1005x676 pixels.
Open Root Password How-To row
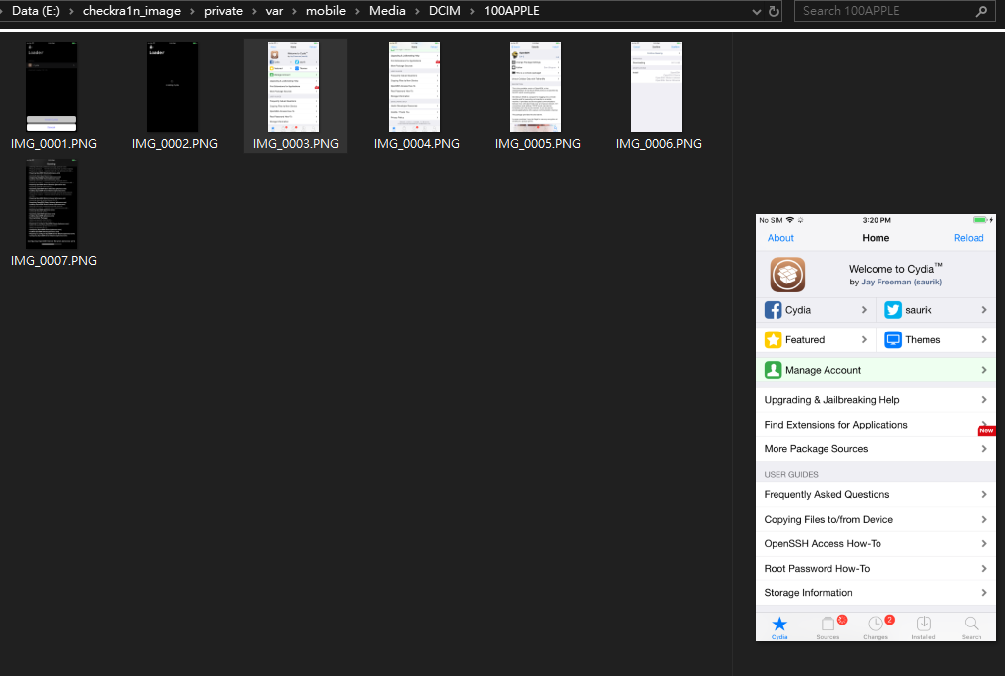(876, 568)
